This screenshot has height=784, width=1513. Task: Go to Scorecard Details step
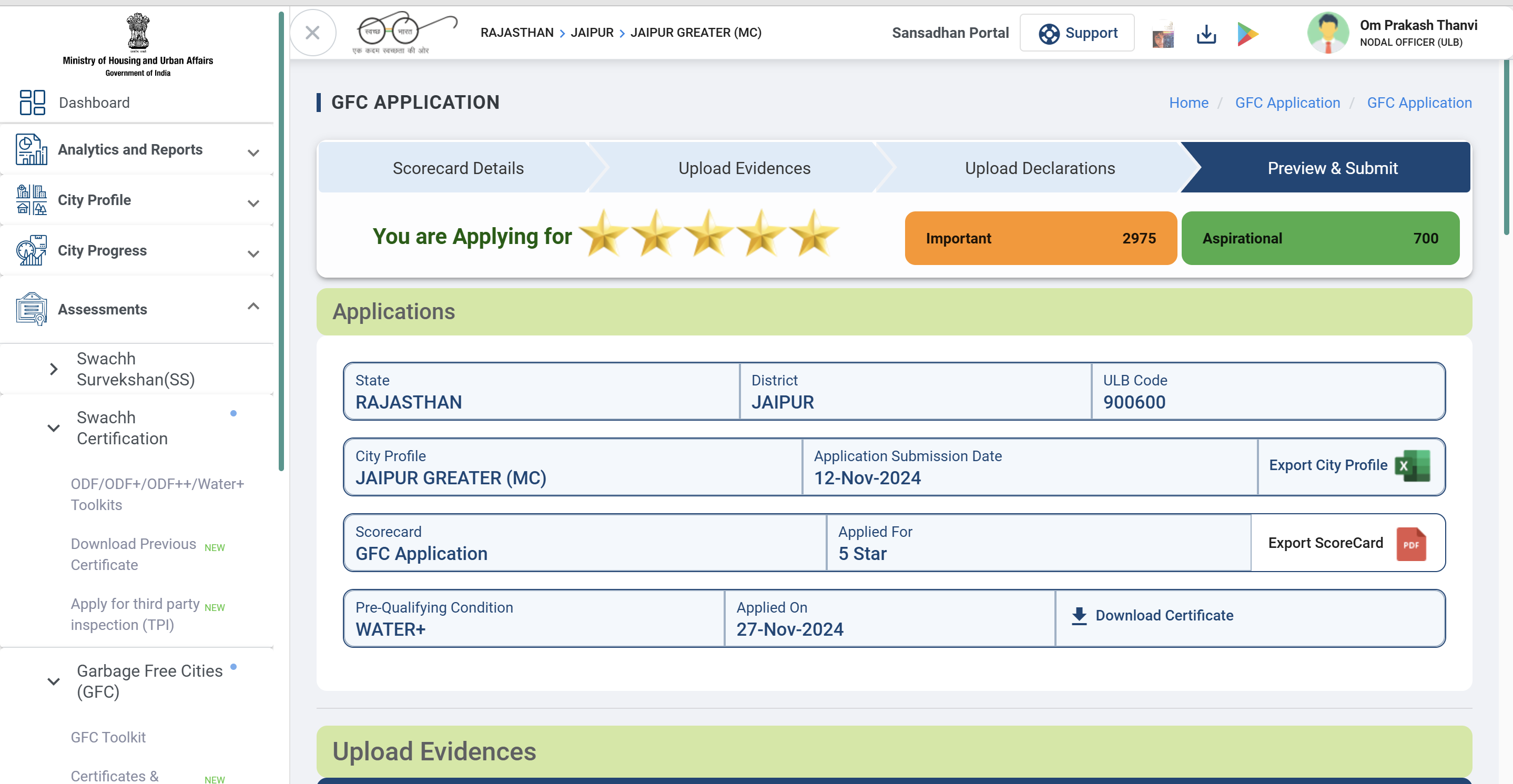[458, 168]
